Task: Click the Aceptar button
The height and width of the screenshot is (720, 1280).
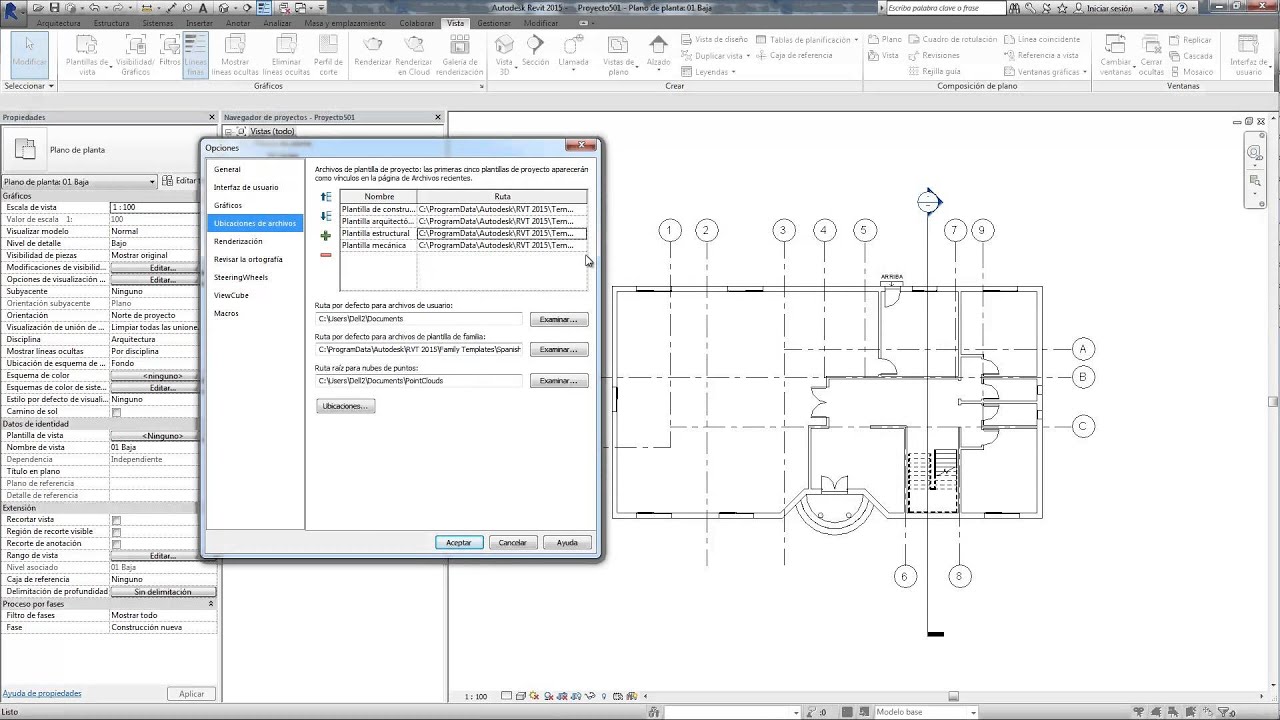Action: (459, 543)
